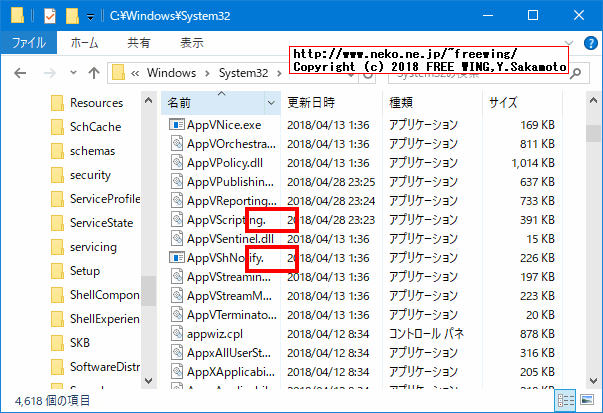
Task: Click the AppVPolicy.dll file icon
Action: pos(177,163)
